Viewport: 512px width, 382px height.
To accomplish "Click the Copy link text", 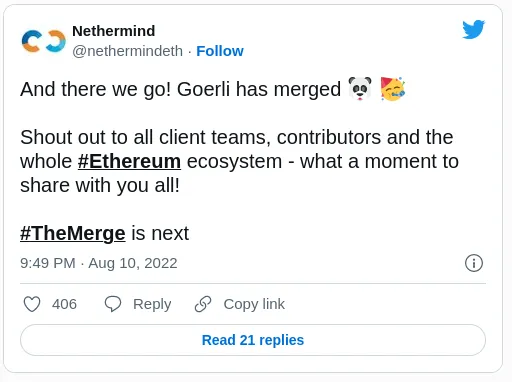I will tap(254, 304).
